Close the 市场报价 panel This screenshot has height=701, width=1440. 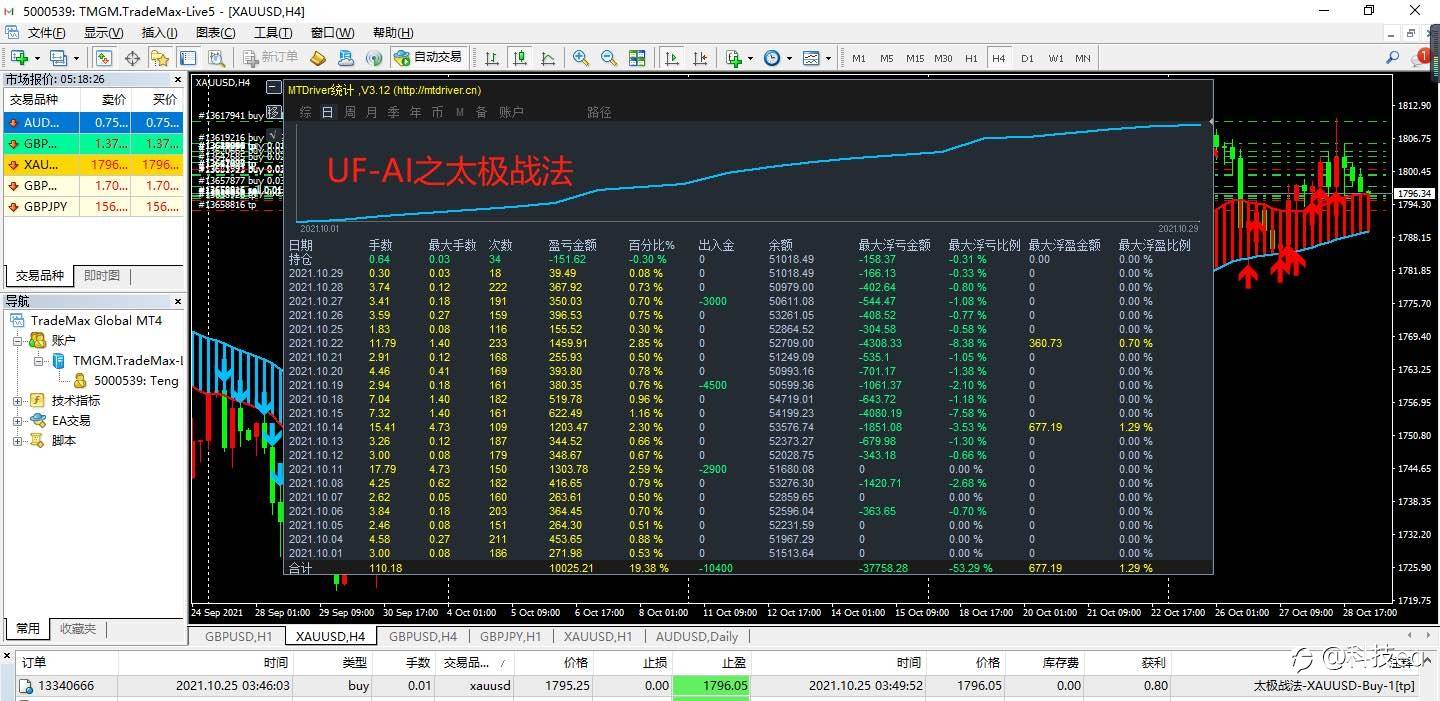pyautogui.click(x=178, y=79)
